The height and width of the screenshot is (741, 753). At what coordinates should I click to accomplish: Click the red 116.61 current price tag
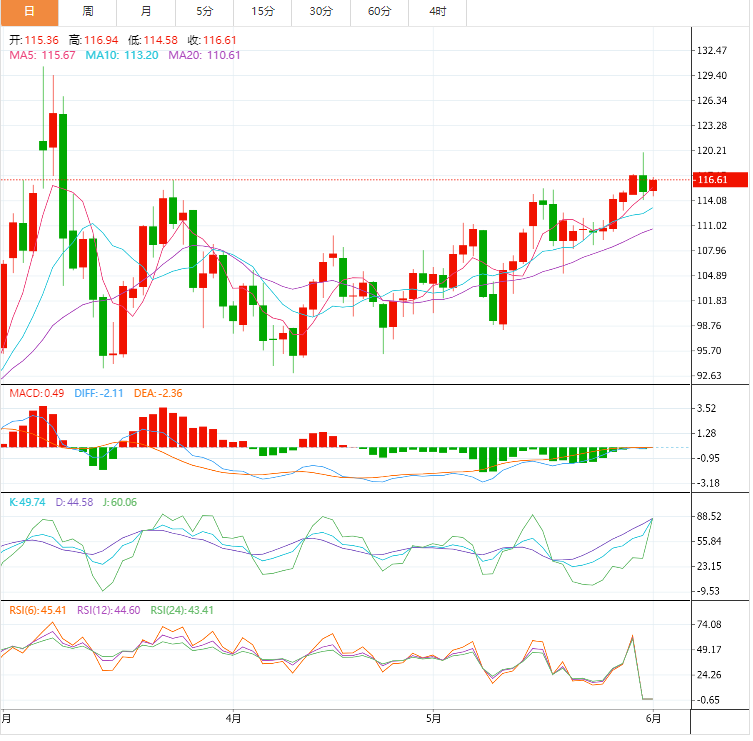(x=720, y=180)
